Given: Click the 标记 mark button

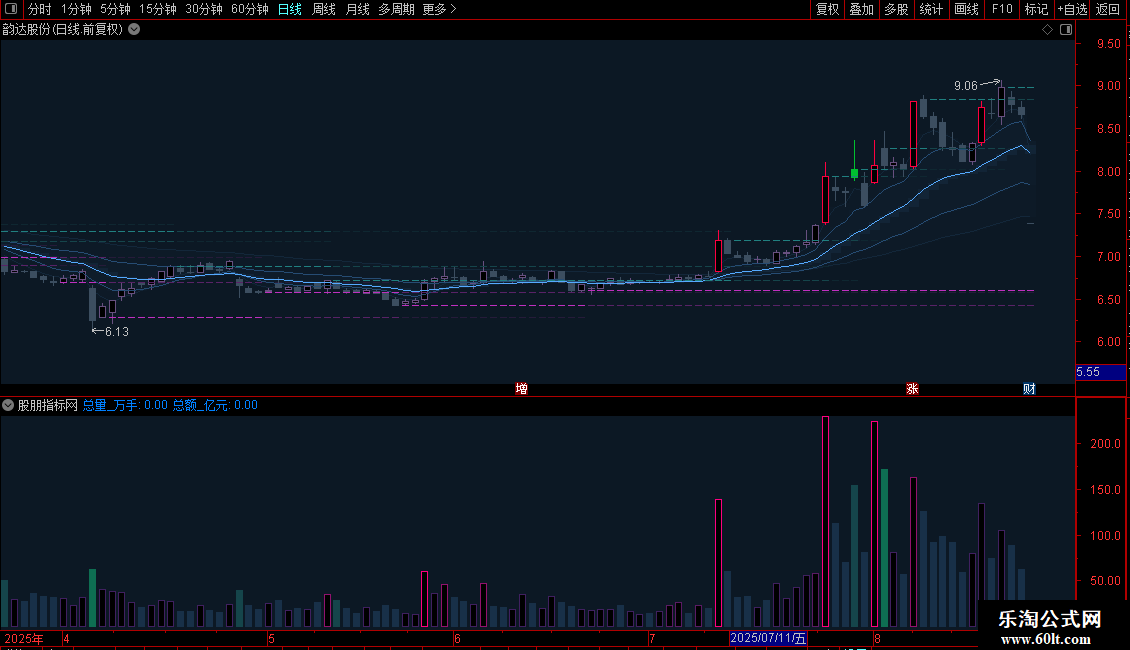Looking at the screenshot, I should [x=1036, y=9].
